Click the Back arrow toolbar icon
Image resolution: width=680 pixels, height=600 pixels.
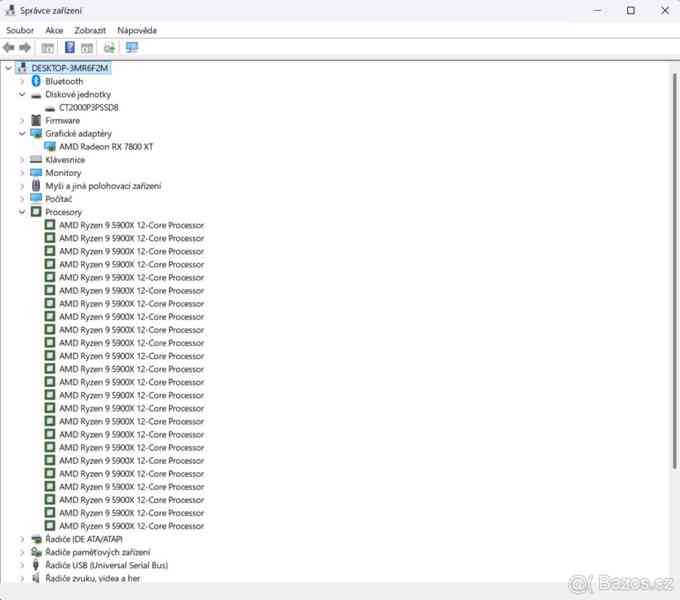pos(9,48)
